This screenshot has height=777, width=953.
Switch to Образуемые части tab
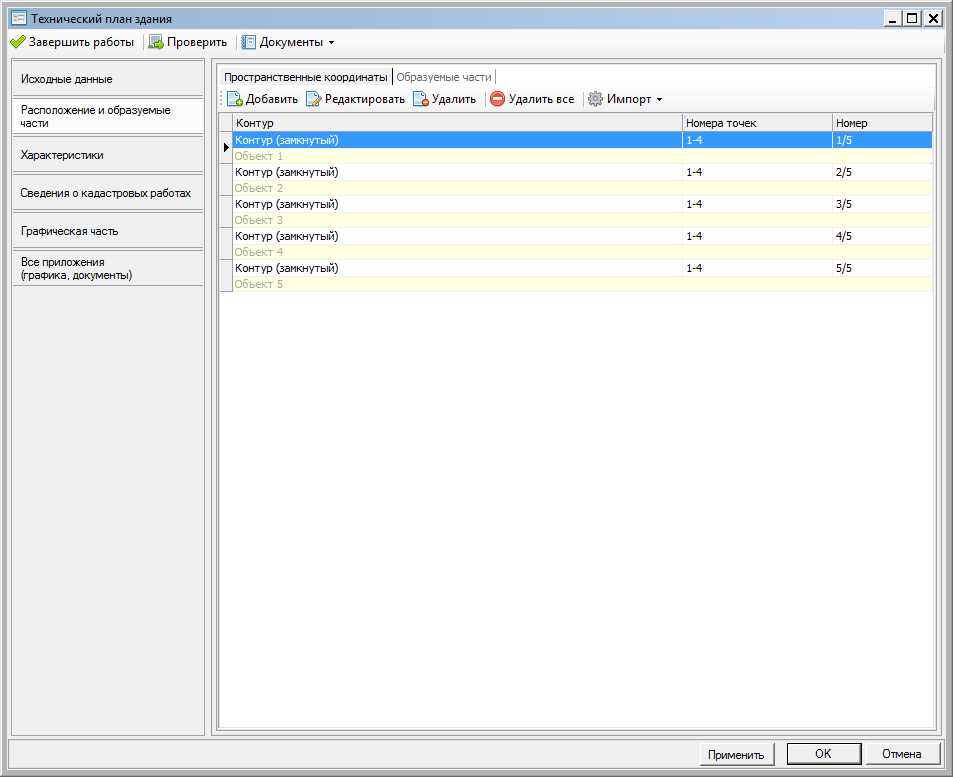(x=444, y=77)
